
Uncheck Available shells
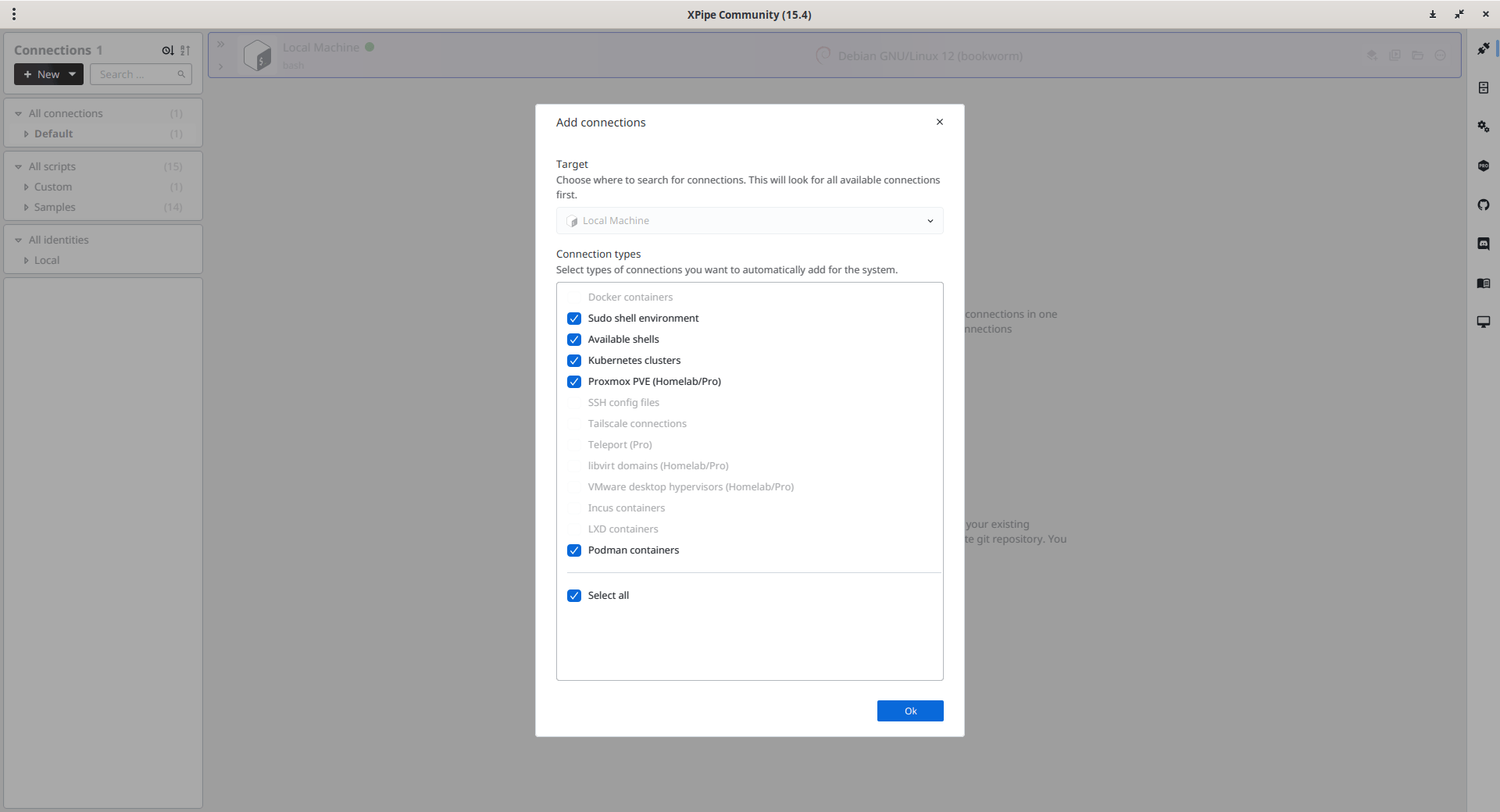coord(574,340)
